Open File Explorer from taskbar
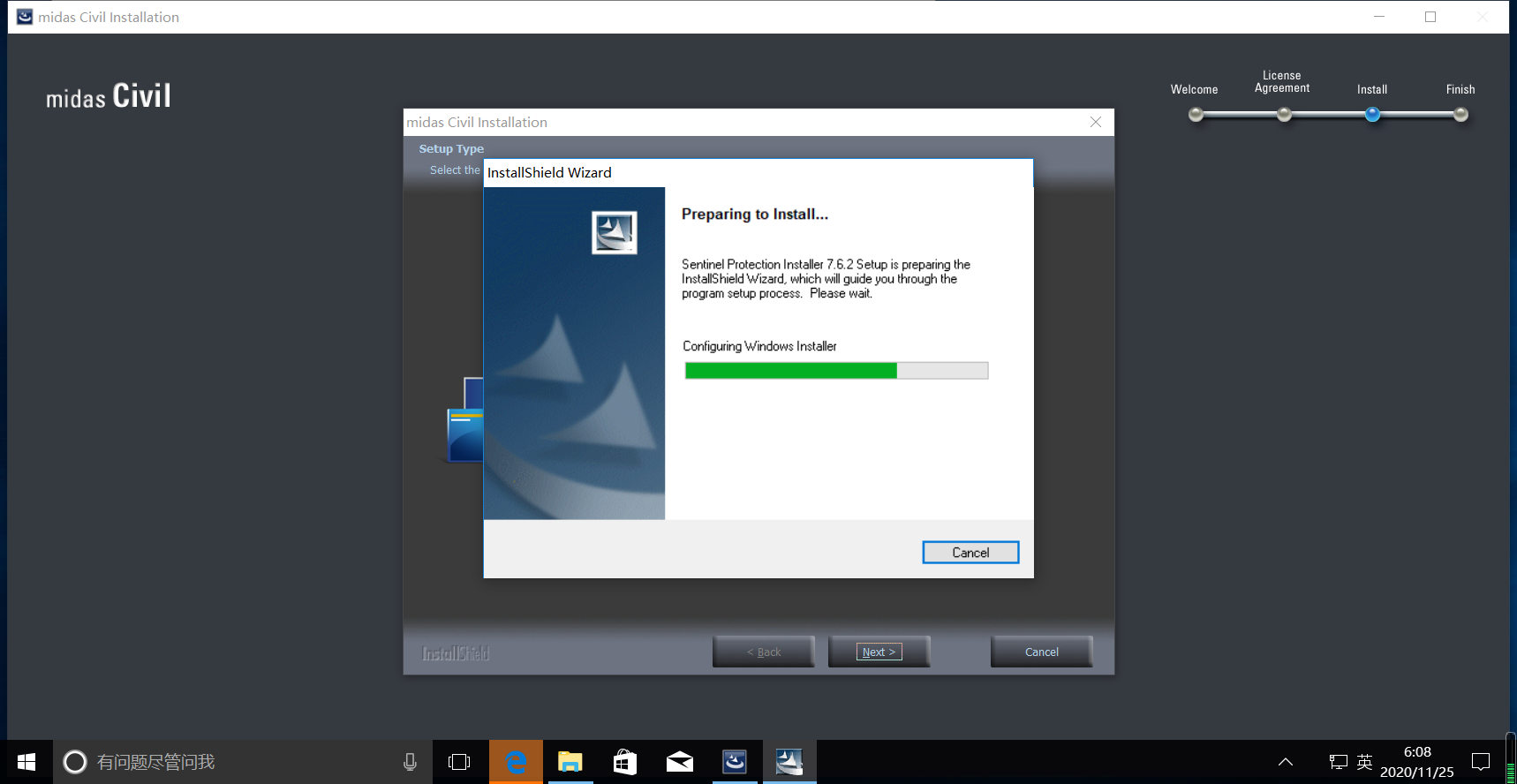Image resolution: width=1517 pixels, height=784 pixels. tap(570, 762)
